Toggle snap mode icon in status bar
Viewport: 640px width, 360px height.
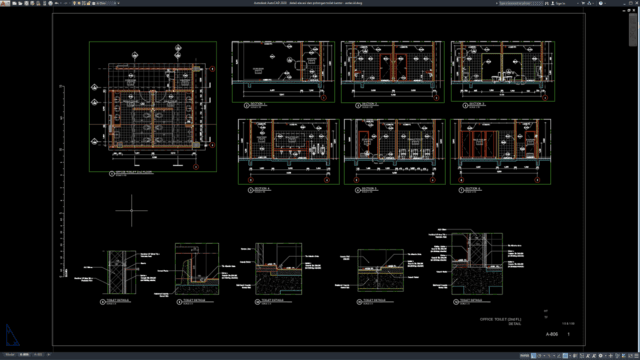click(x=539, y=356)
